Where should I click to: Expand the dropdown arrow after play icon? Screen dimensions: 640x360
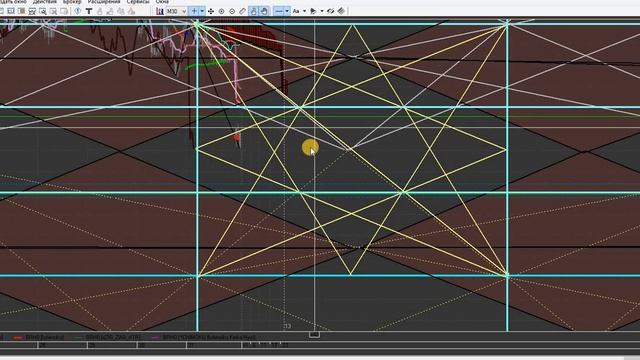pos(322,11)
